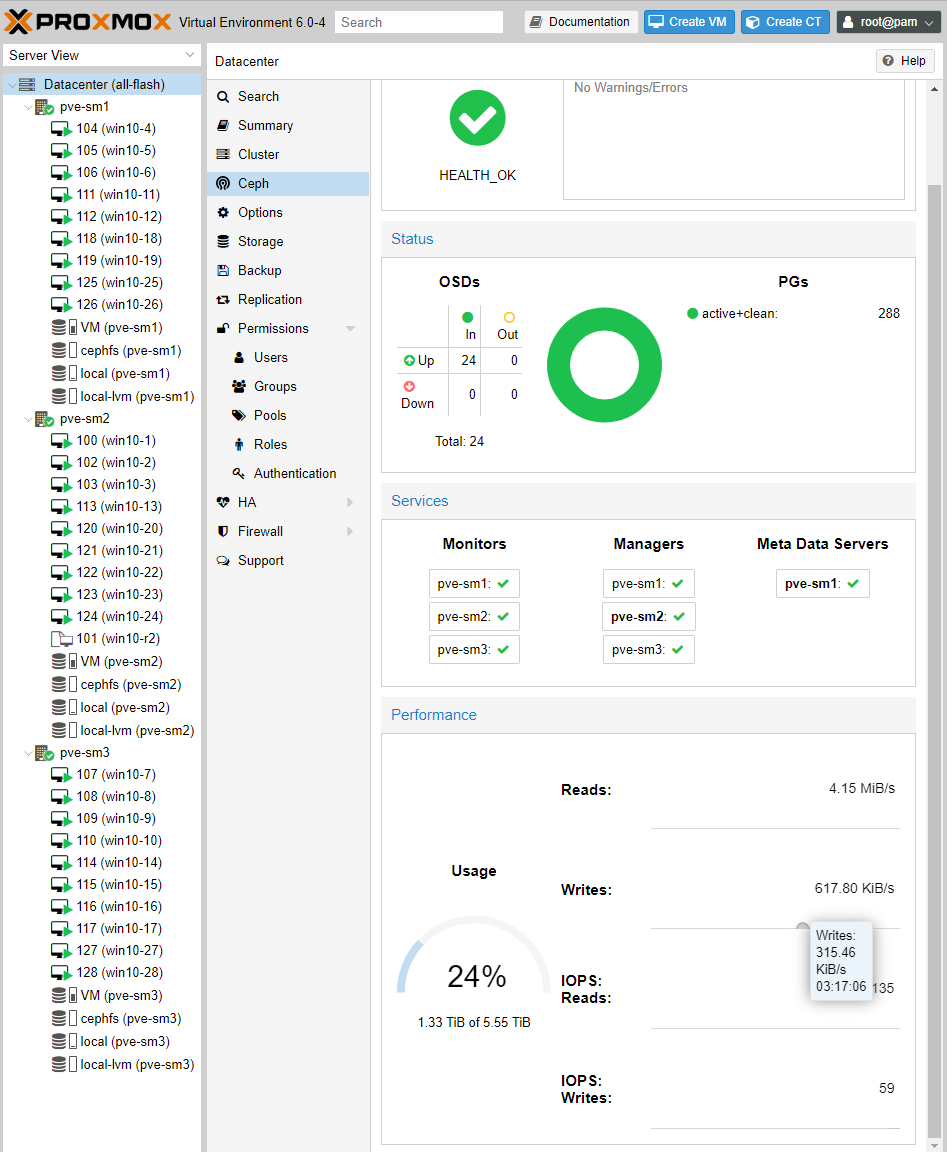Click the green active+clean legend dot

tap(692, 314)
